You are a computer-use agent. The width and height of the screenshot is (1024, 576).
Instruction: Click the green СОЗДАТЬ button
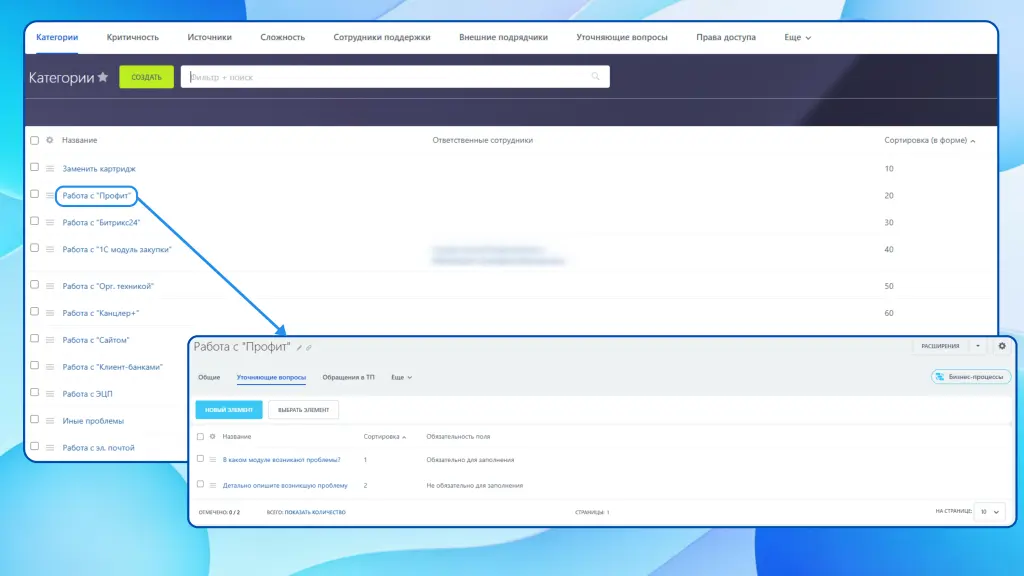146,77
